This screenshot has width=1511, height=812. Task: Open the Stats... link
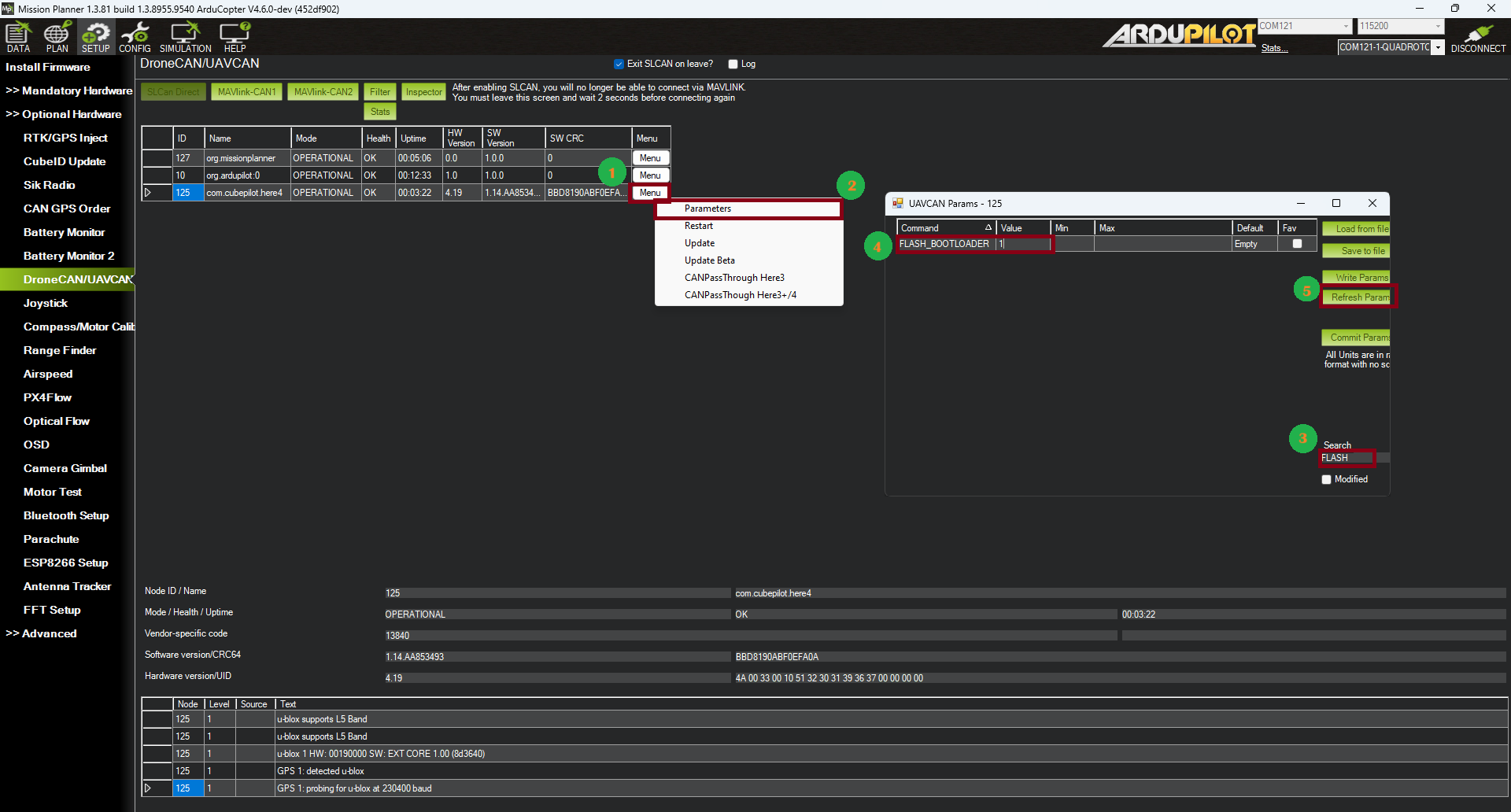(x=1274, y=49)
